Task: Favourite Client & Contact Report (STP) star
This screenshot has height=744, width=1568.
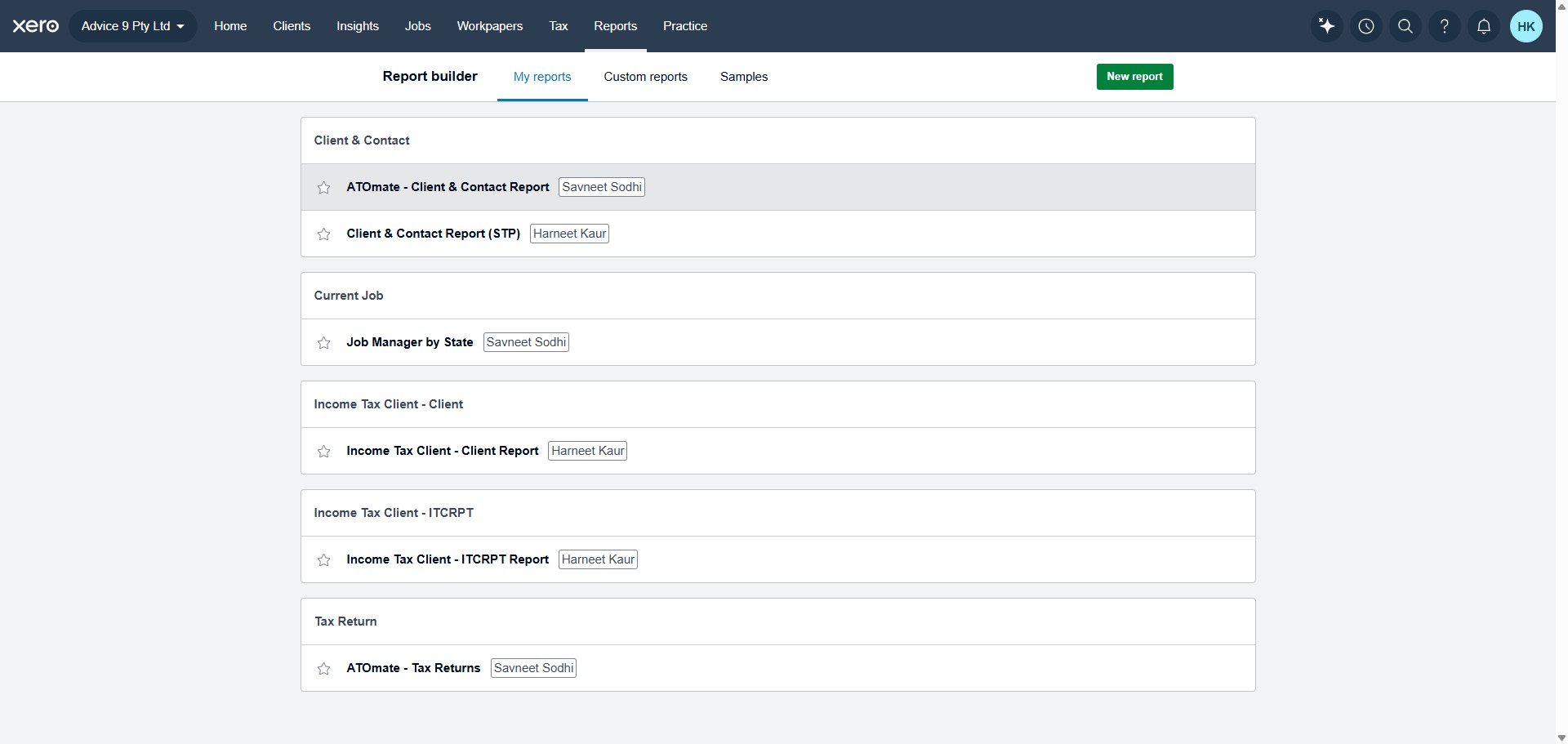Action: click(x=324, y=234)
